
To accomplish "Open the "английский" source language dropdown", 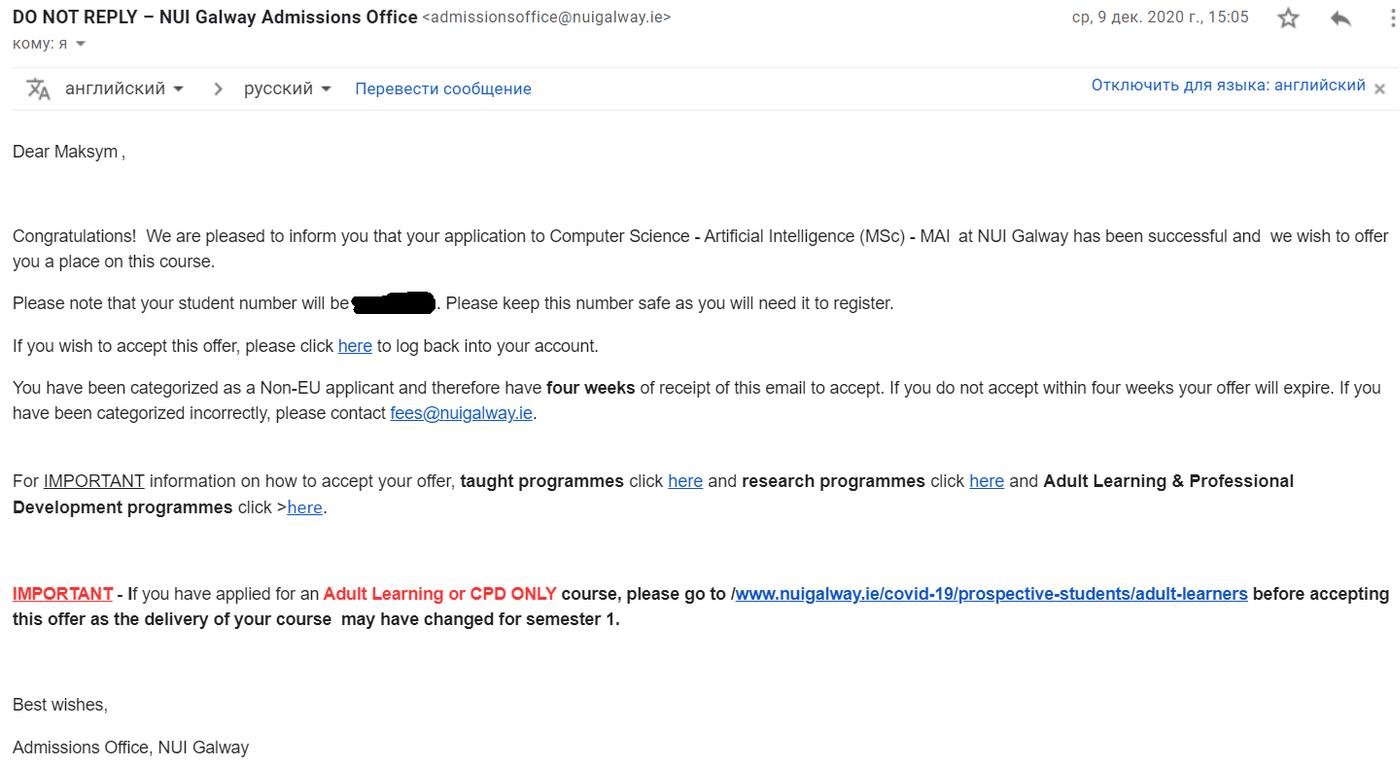I will pos(124,89).
